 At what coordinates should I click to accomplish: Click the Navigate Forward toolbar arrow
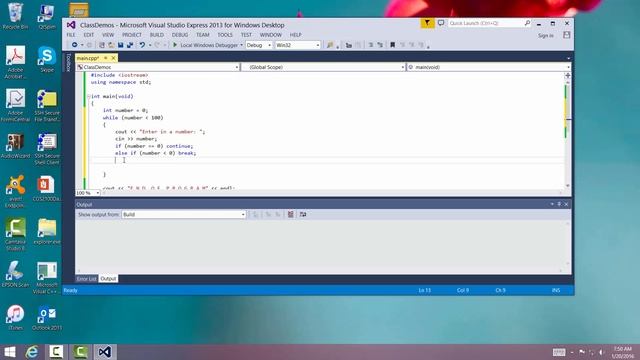point(89,45)
